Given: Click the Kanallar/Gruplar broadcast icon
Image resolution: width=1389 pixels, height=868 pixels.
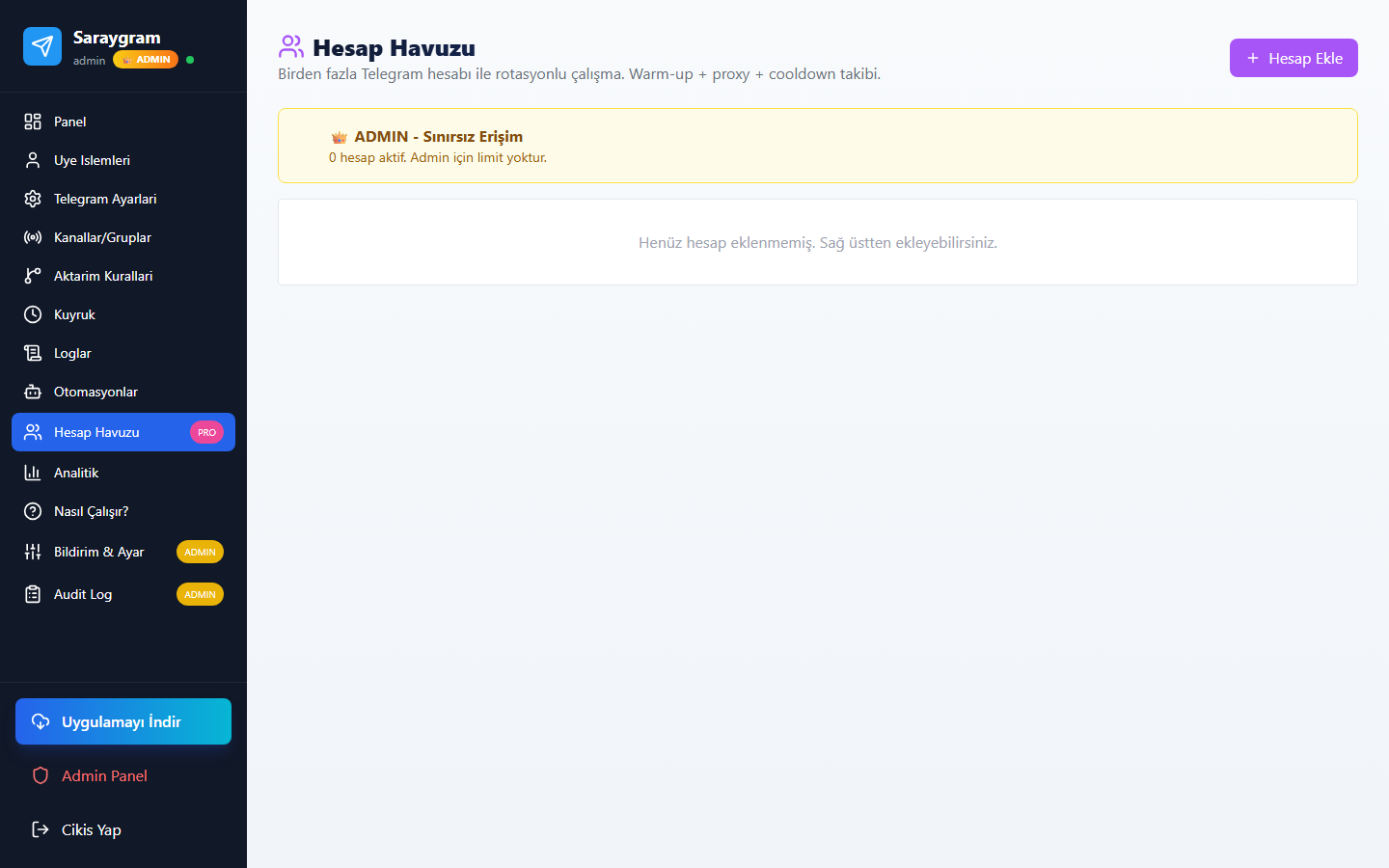Looking at the screenshot, I should pyautogui.click(x=33, y=237).
